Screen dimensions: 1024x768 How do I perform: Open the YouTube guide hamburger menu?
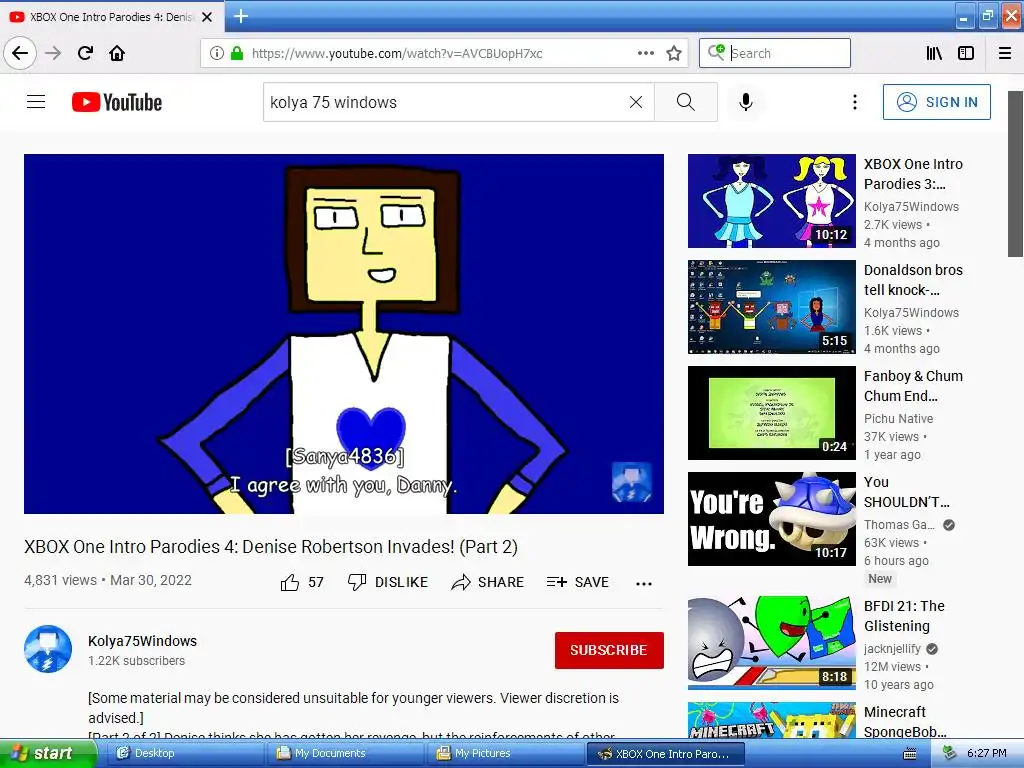click(x=36, y=102)
